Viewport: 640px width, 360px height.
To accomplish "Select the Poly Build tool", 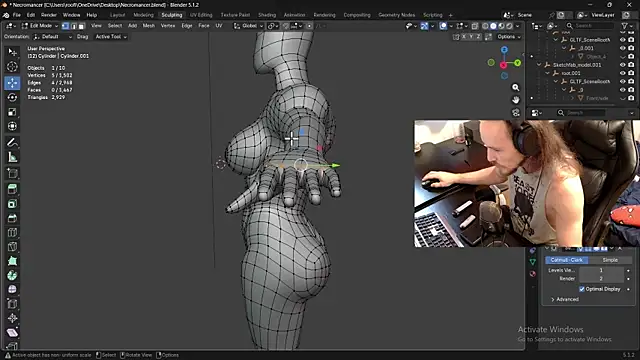I will (x=12, y=261).
